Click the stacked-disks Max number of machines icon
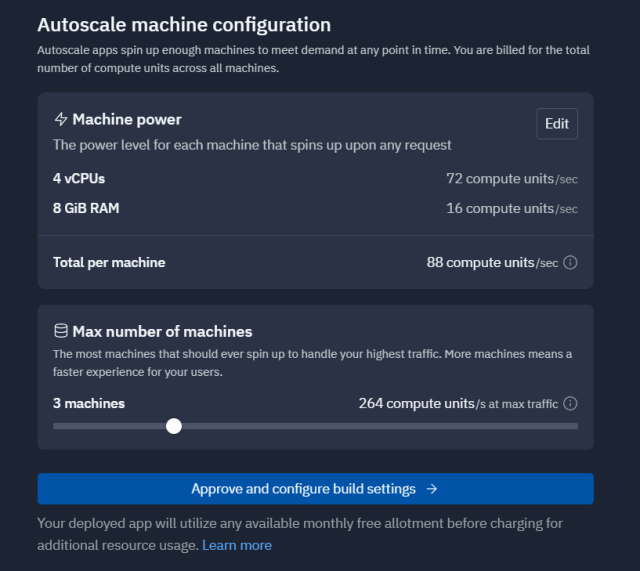 (60, 331)
